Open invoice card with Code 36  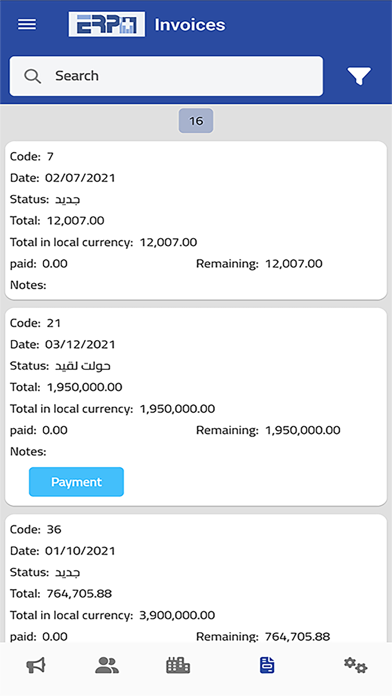(x=196, y=578)
